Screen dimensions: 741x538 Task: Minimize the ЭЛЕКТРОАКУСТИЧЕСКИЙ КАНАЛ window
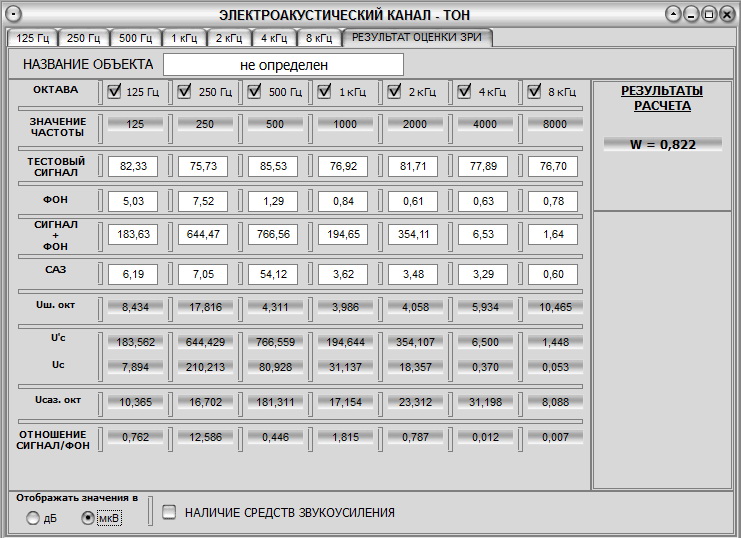(x=693, y=15)
